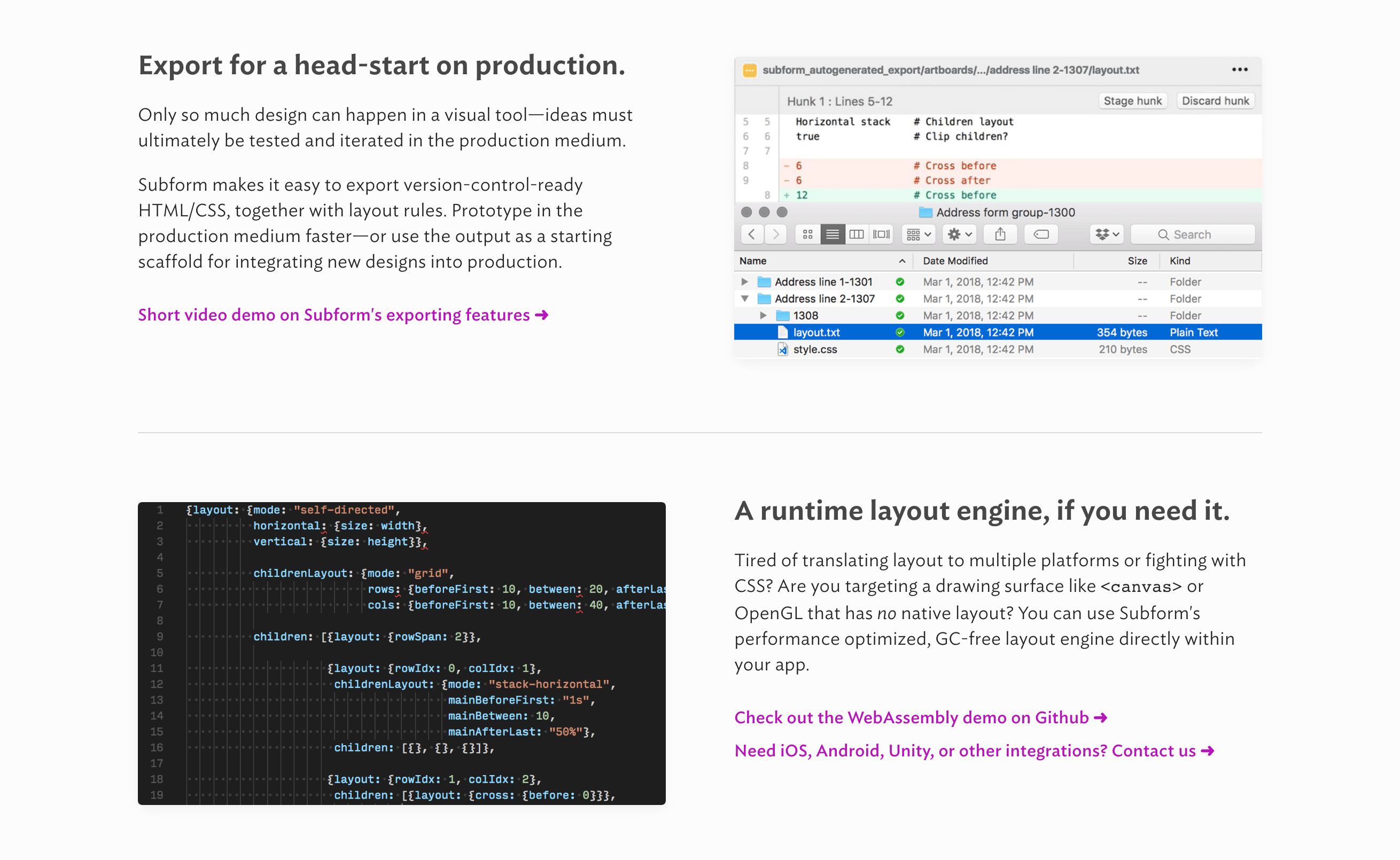The height and width of the screenshot is (860, 1400).
Task: Sort by the Size column header
Action: [1116, 261]
